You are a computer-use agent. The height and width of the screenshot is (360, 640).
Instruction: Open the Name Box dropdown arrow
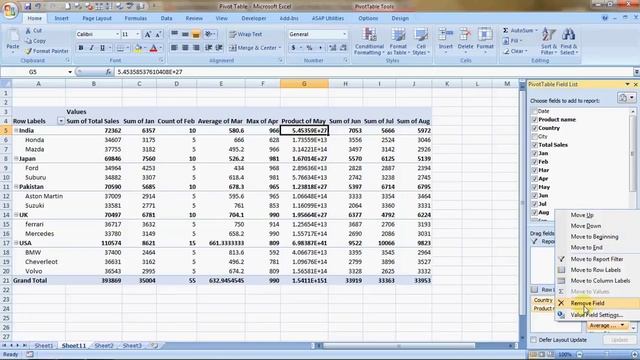70,72
